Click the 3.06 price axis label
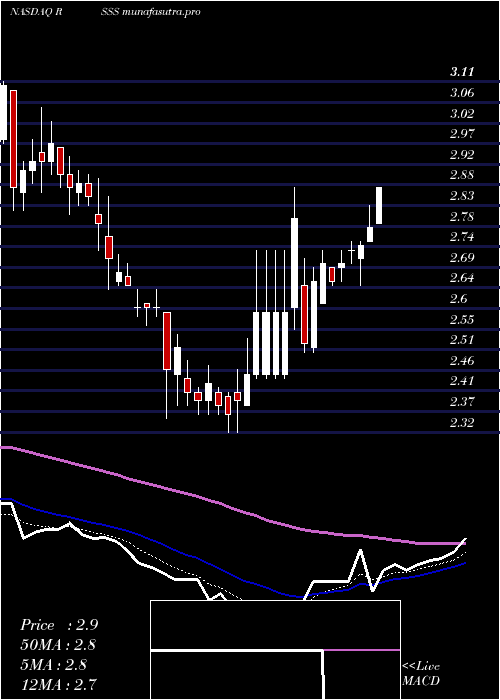 [x=462, y=93]
